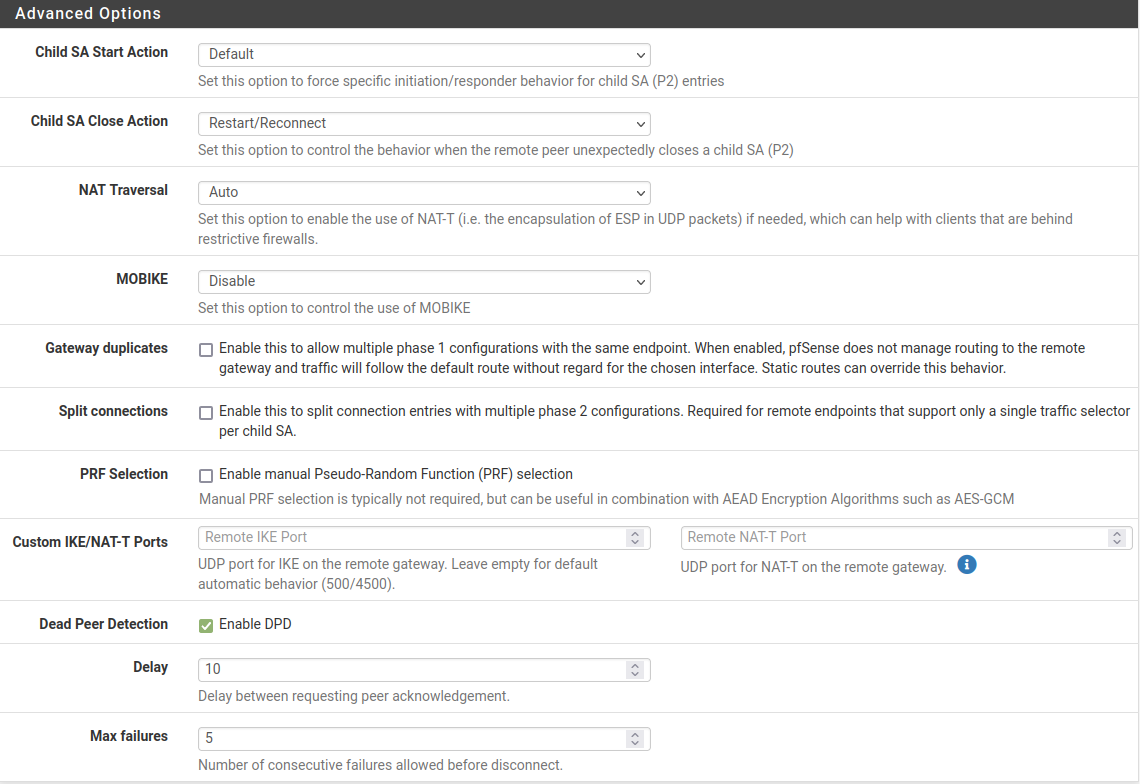Tick the Split connections checkbox
Image resolution: width=1140 pixels, height=784 pixels.
(206, 413)
